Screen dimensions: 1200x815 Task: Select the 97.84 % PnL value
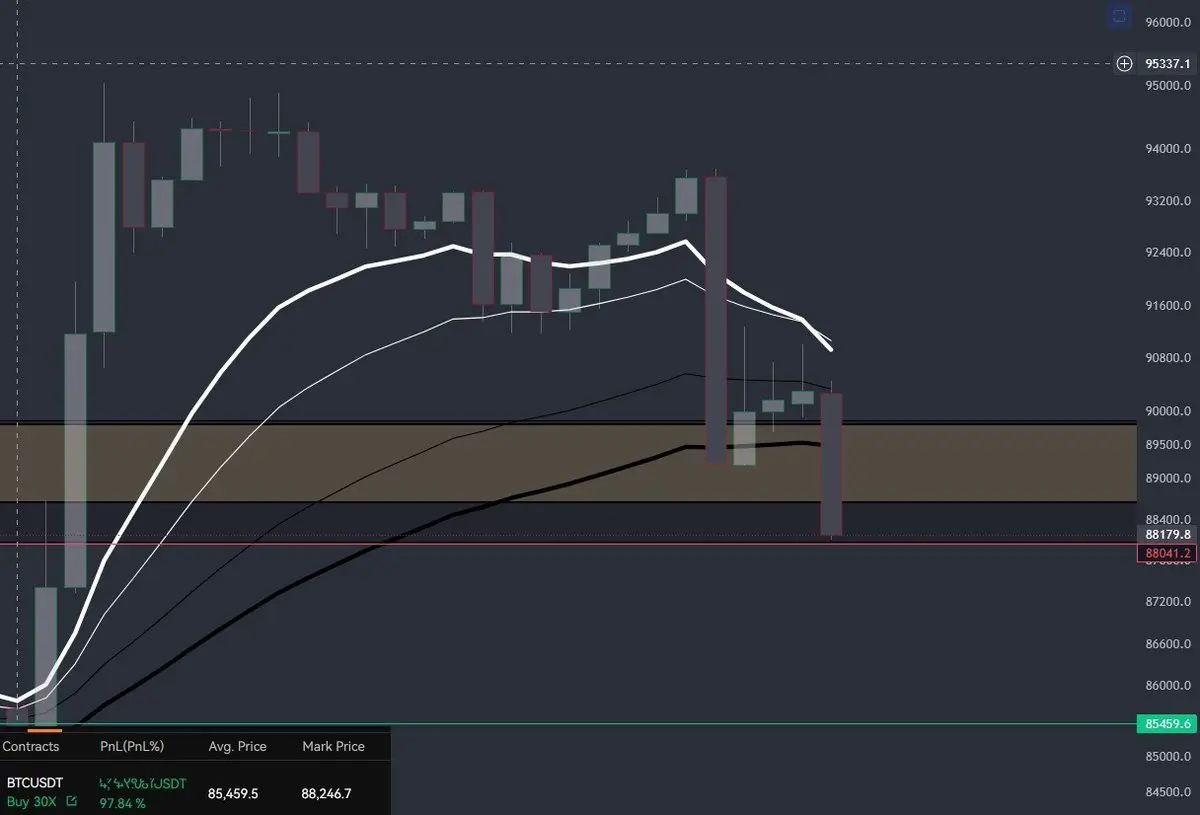pyautogui.click(x=122, y=802)
